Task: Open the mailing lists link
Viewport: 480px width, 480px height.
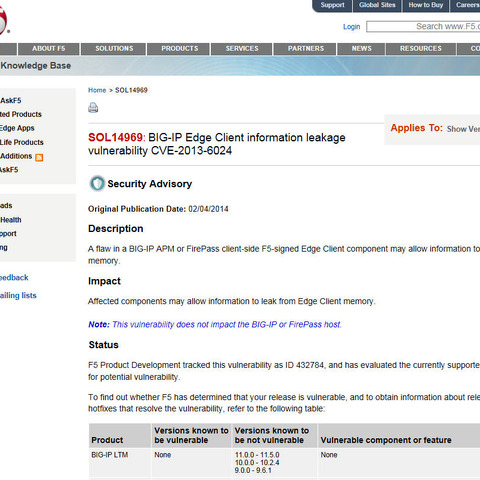Action: point(18,295)
